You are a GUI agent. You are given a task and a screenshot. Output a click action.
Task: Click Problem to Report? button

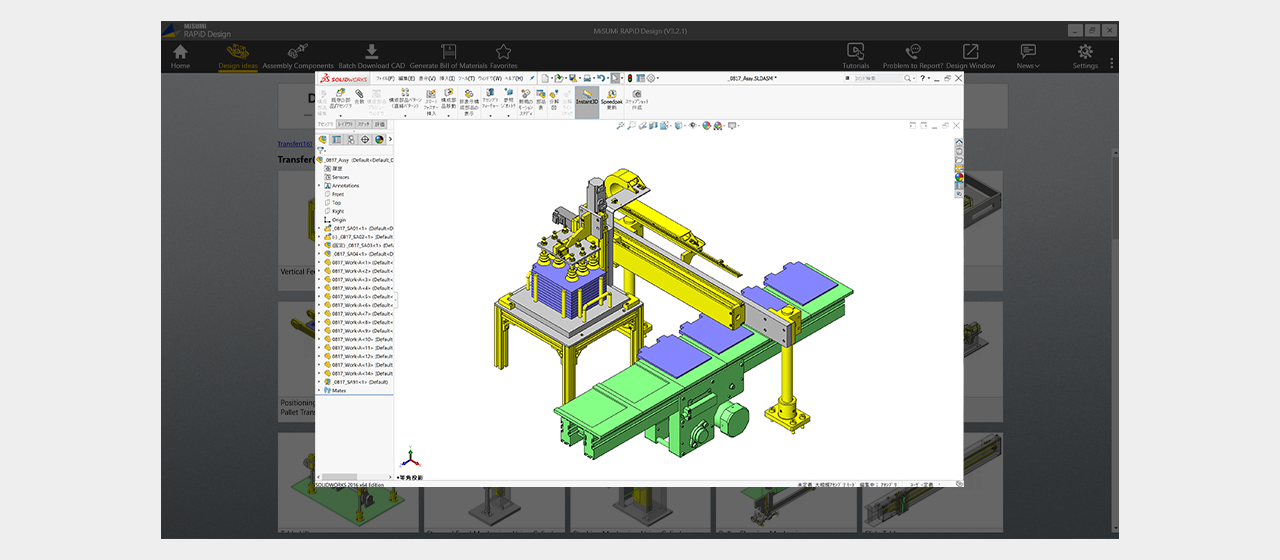click(x=912, y=57)
